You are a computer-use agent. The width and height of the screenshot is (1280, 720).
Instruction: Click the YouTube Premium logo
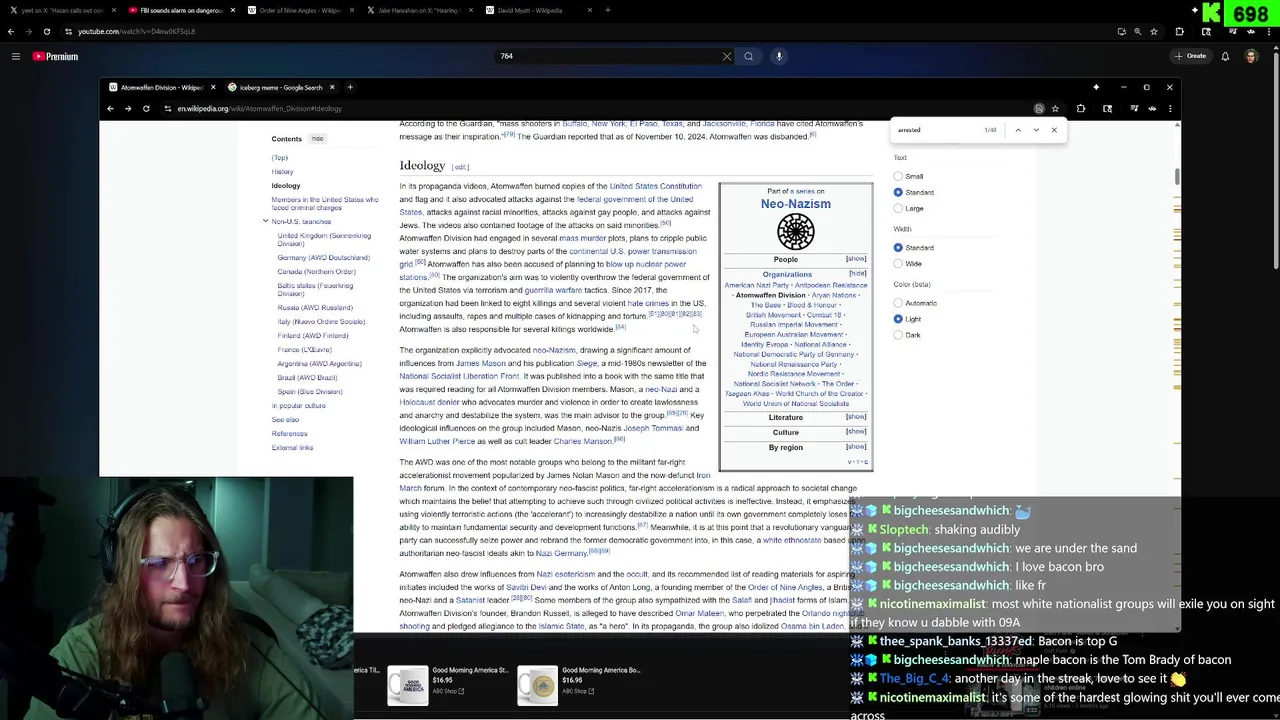55,56
